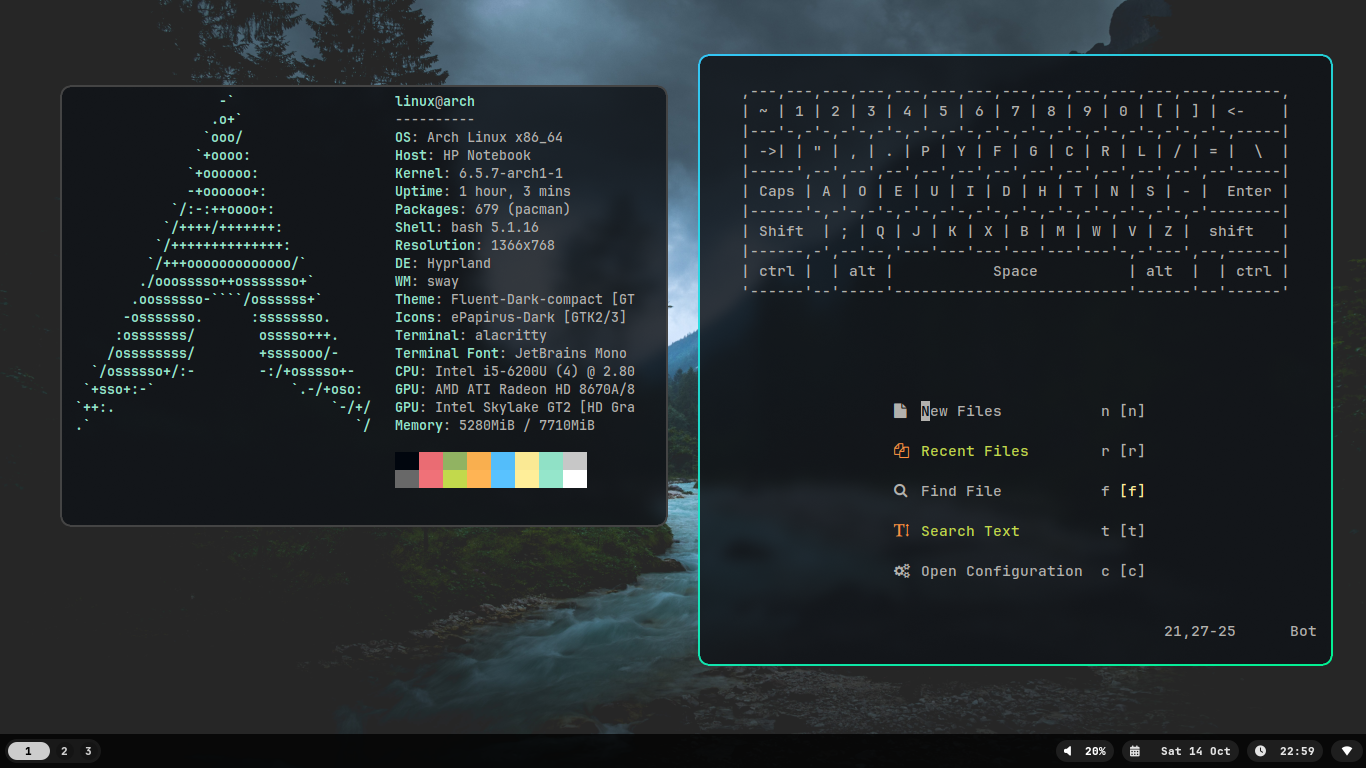Click the Terminal Font: JetBrains Mono line
The image size is (1366, 768).
tap(511, 353)
